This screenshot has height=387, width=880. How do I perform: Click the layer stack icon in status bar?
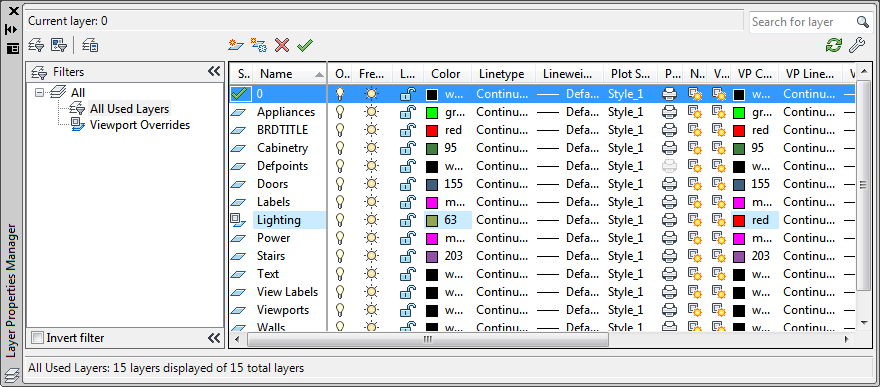point(12,376)
